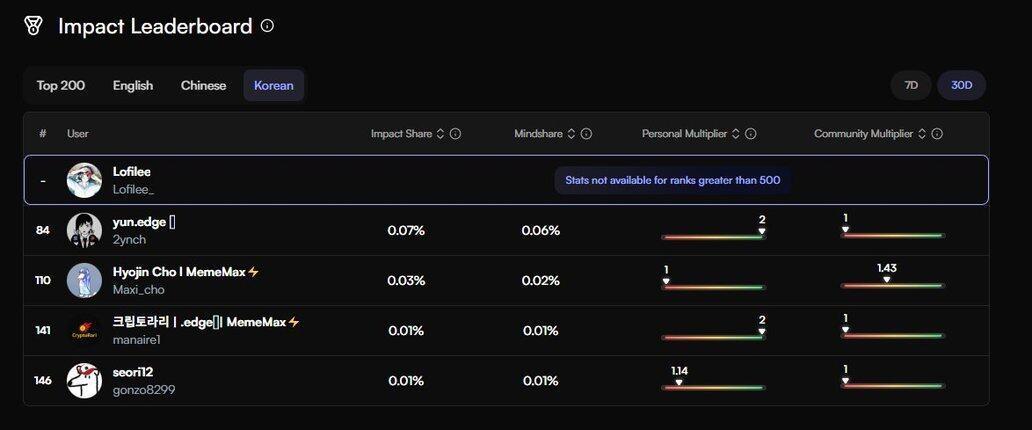Sort by Mindshare column arrows
The width and height of the screenshot is (1032, 430).
click(571, 134)
